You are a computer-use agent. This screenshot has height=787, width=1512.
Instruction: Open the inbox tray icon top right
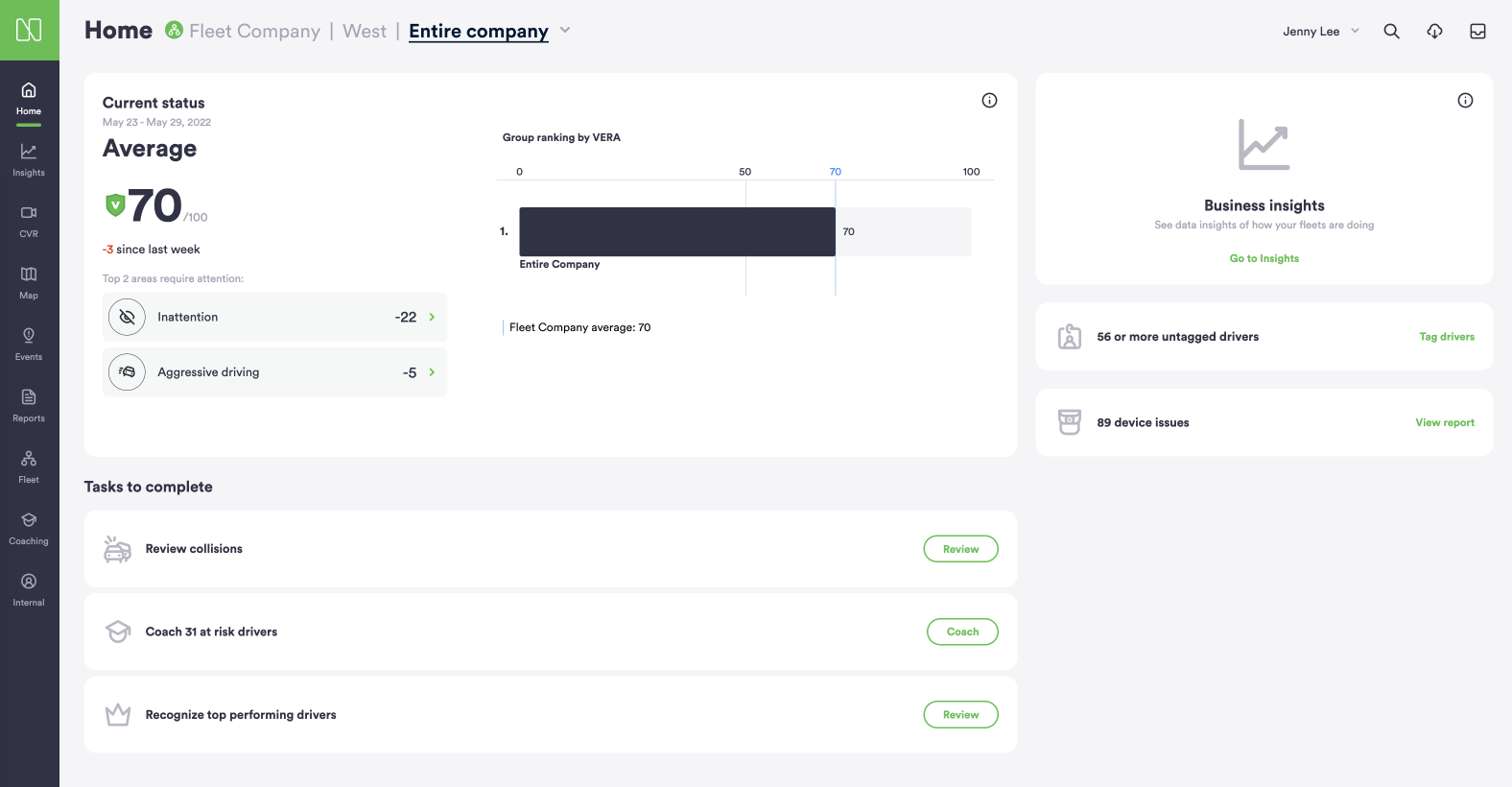(x=1477, y=31)
